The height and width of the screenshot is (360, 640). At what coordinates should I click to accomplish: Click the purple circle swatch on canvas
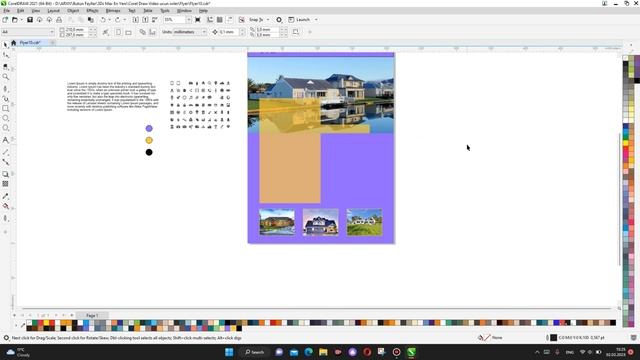click(x=149, y=129)
